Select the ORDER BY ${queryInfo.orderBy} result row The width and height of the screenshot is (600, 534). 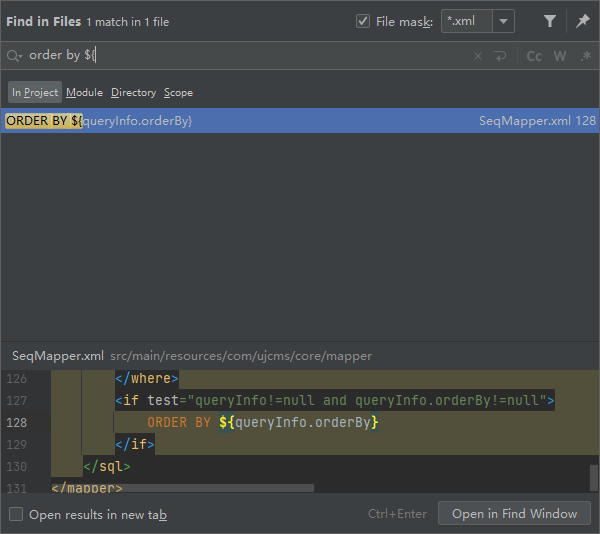300,120
